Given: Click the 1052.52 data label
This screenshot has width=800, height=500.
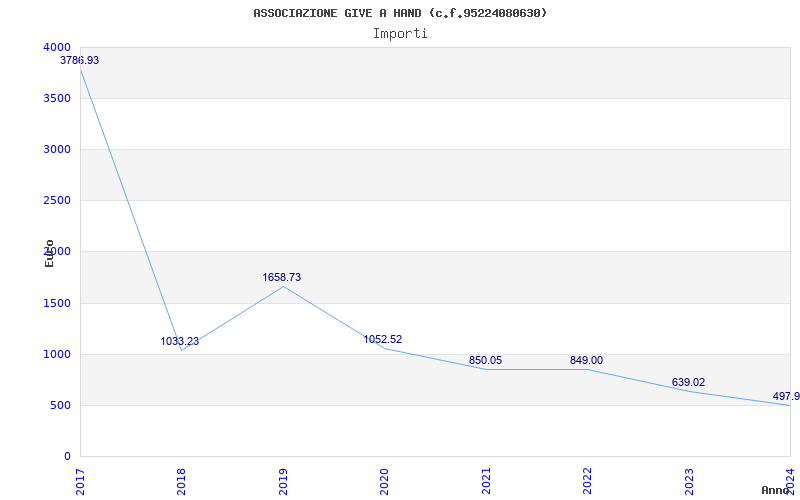Looking at the screenshot, I should [383, 339].
